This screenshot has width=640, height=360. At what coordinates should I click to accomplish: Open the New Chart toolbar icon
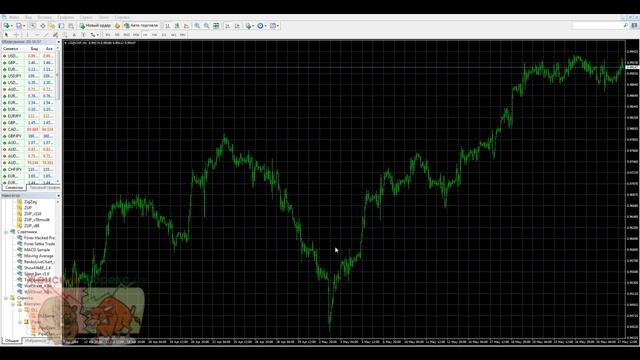(x=7, y=26)
